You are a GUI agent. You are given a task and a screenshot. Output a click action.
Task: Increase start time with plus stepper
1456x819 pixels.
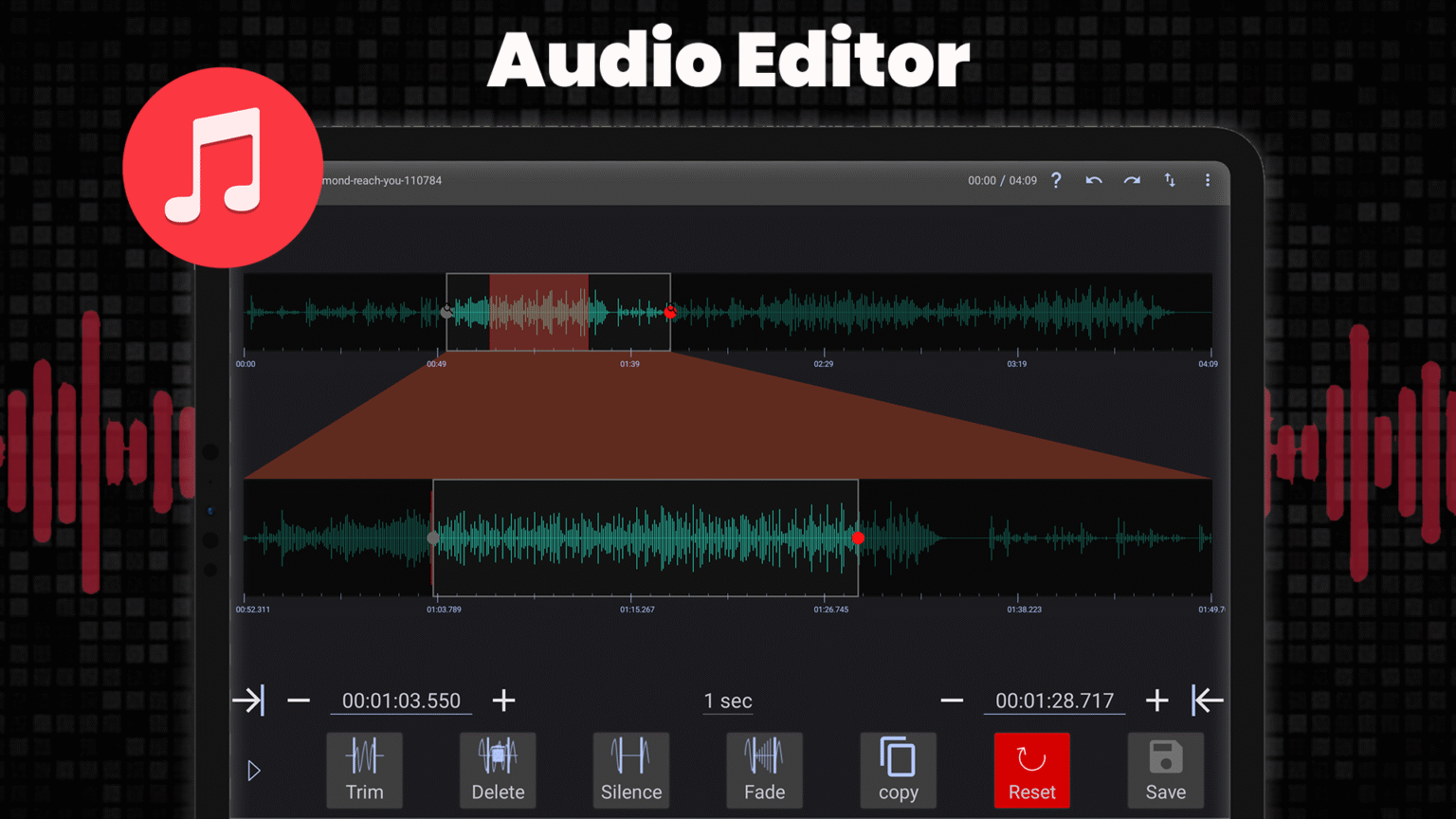[503, 701]
